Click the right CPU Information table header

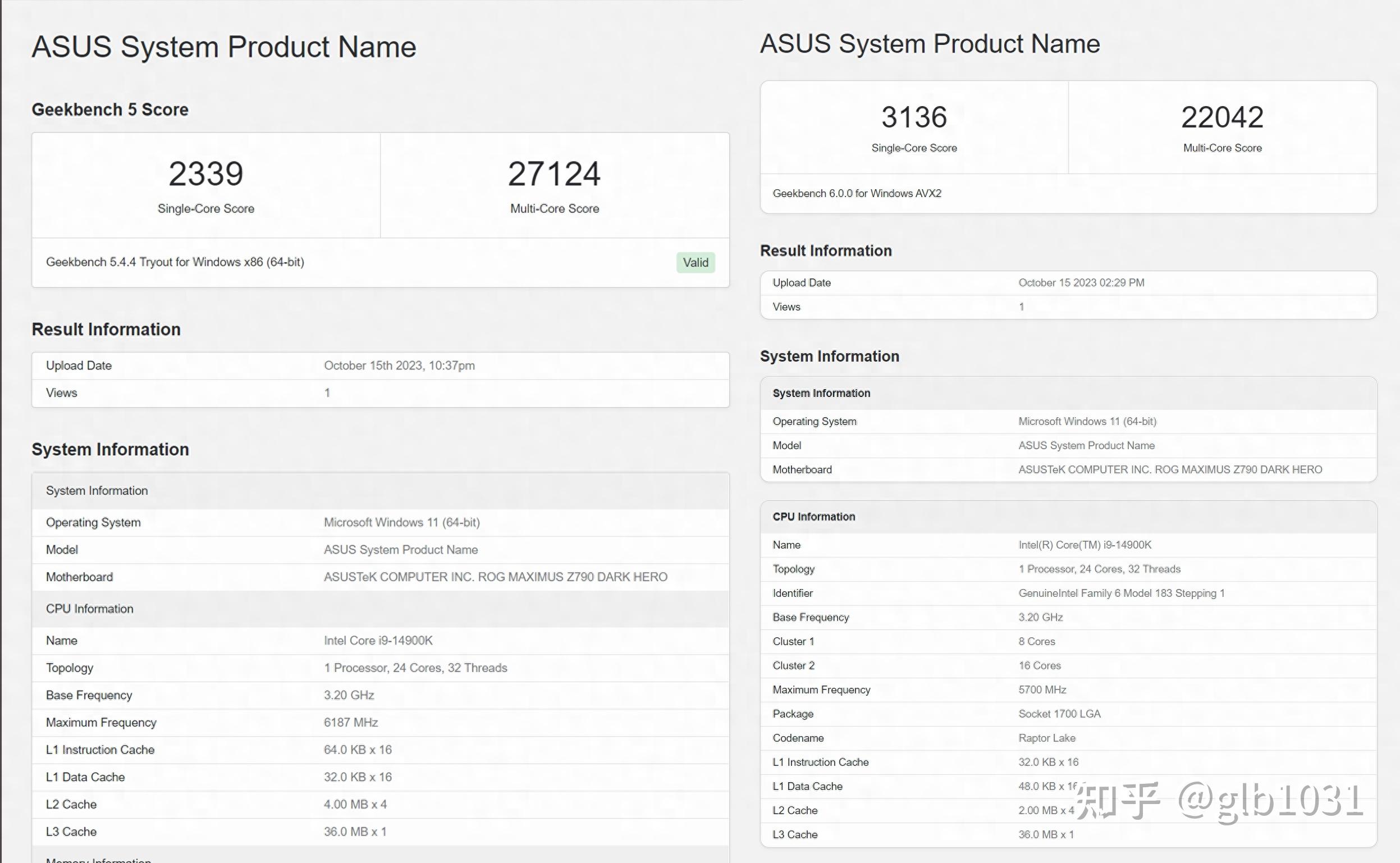tap(813, 517)
